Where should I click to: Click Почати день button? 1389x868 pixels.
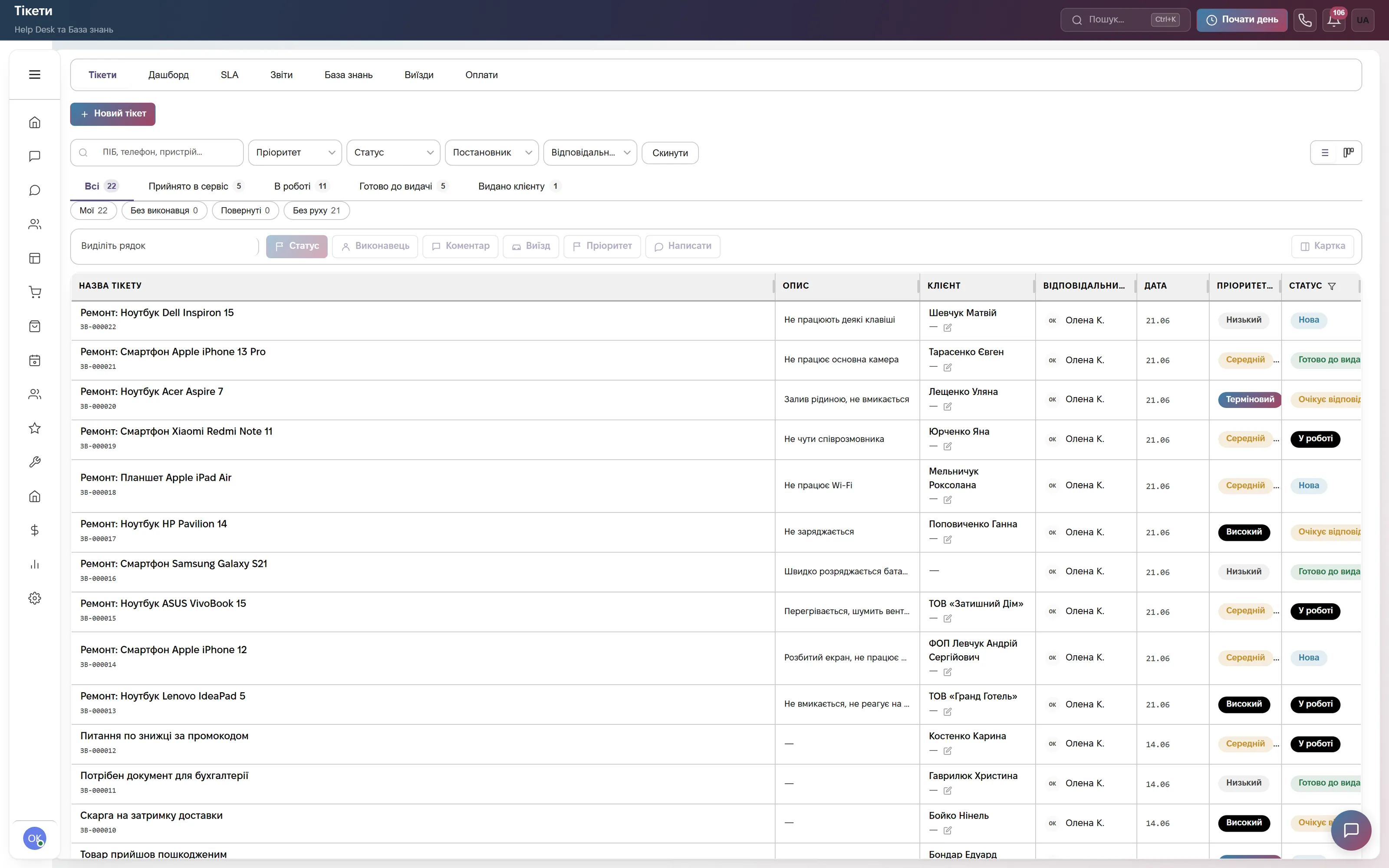(x=1241, y=20)
